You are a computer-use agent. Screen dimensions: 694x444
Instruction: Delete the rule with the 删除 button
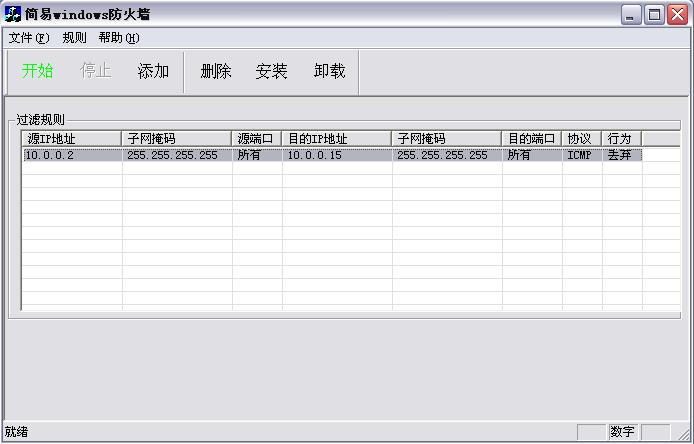pos(216,71)
